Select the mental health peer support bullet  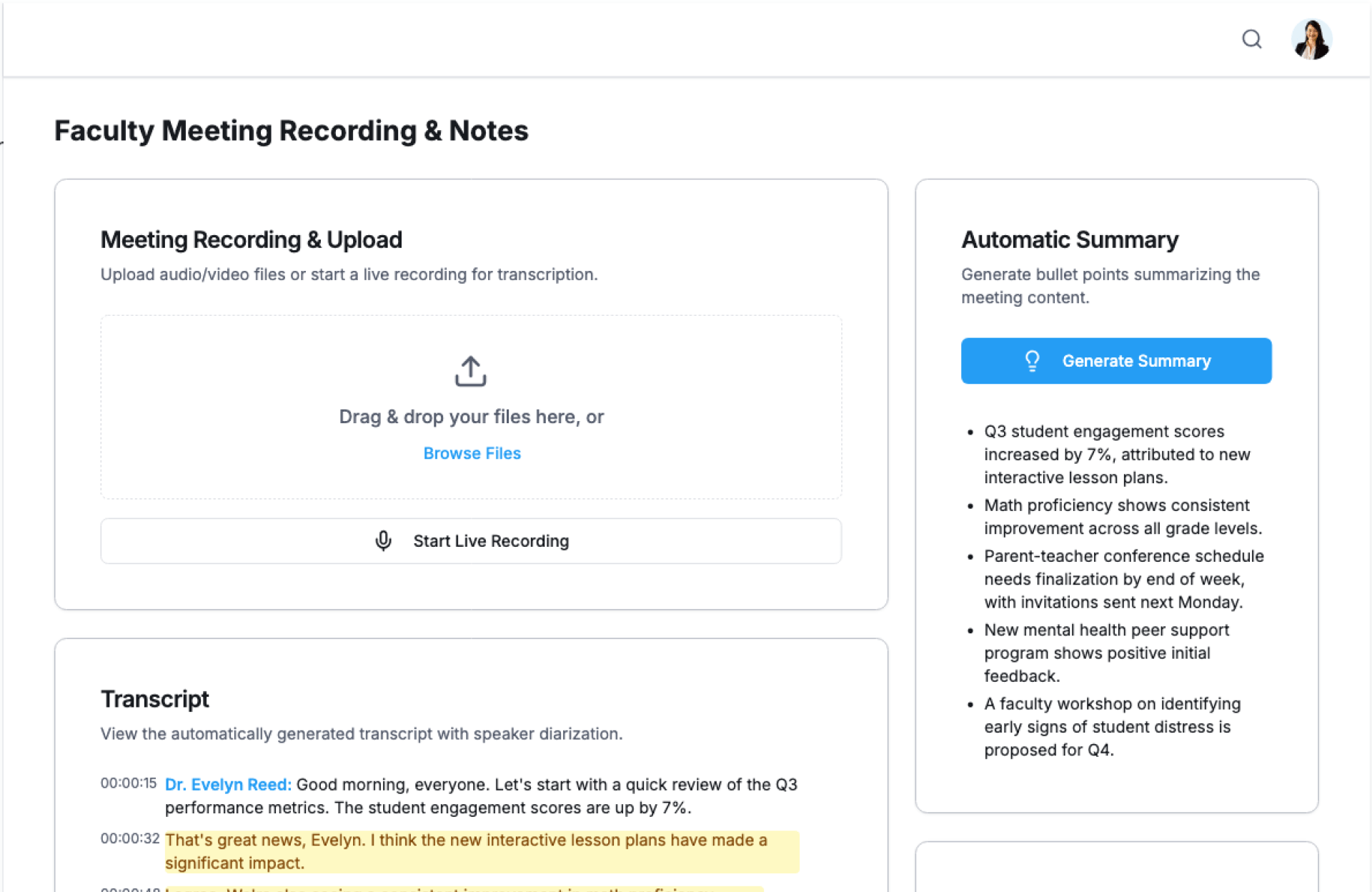click(x=1105, y=653)
